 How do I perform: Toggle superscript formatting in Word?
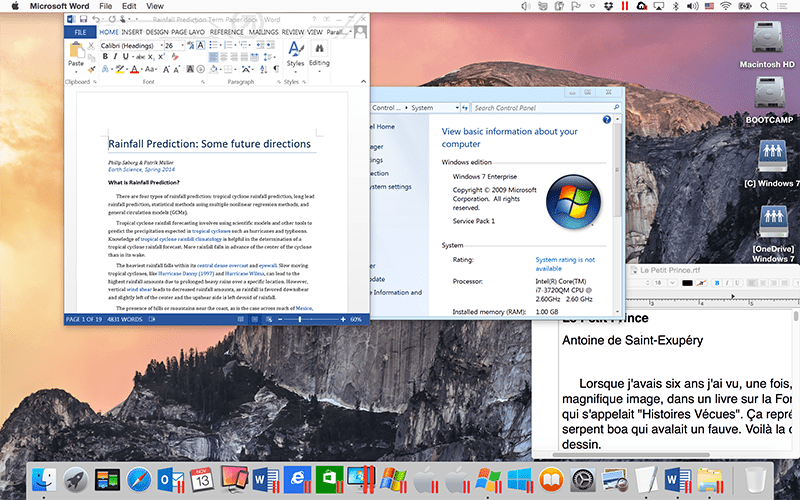(161, 57)
